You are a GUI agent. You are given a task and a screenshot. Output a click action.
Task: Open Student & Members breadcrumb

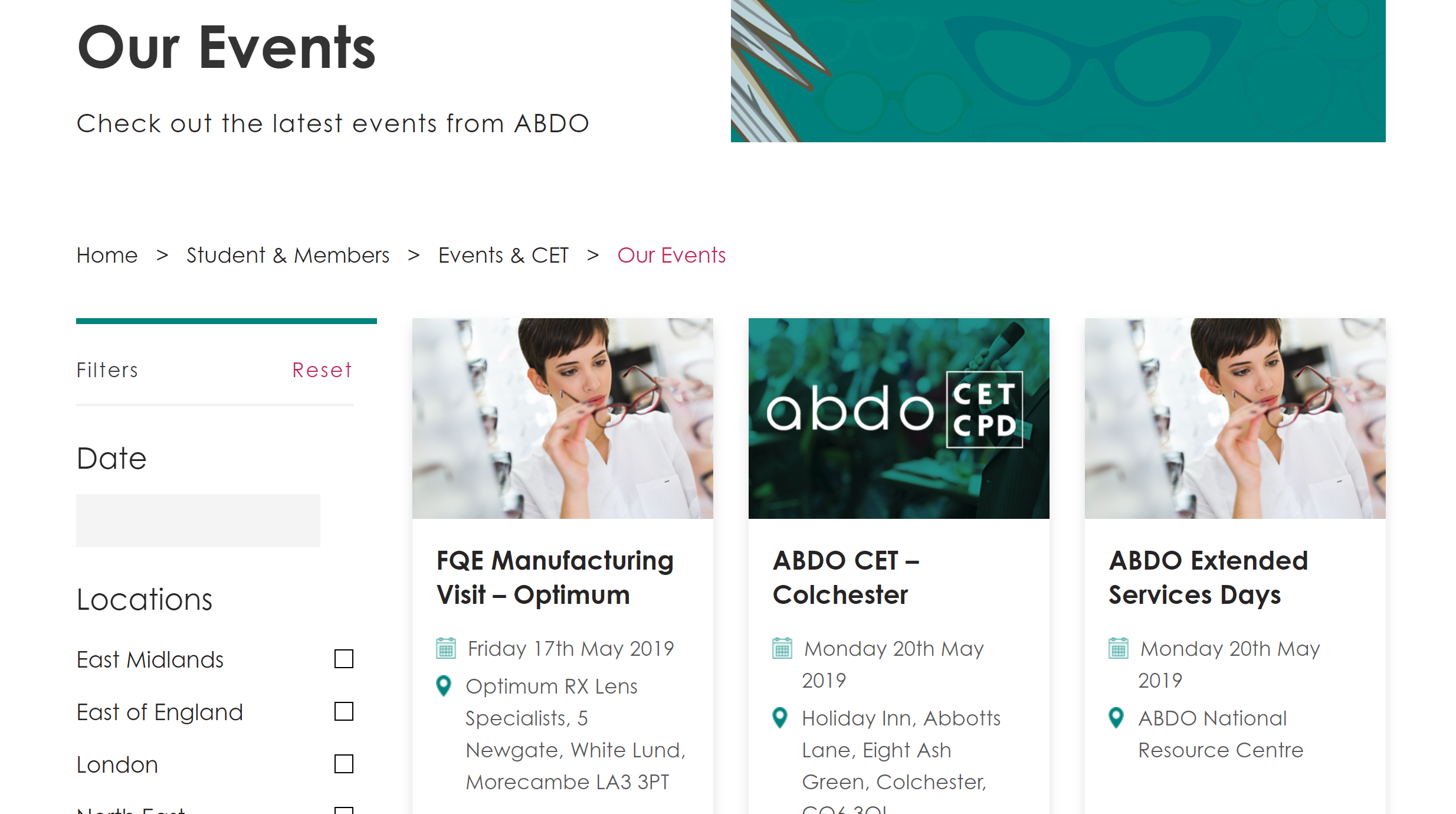(288, 255)
